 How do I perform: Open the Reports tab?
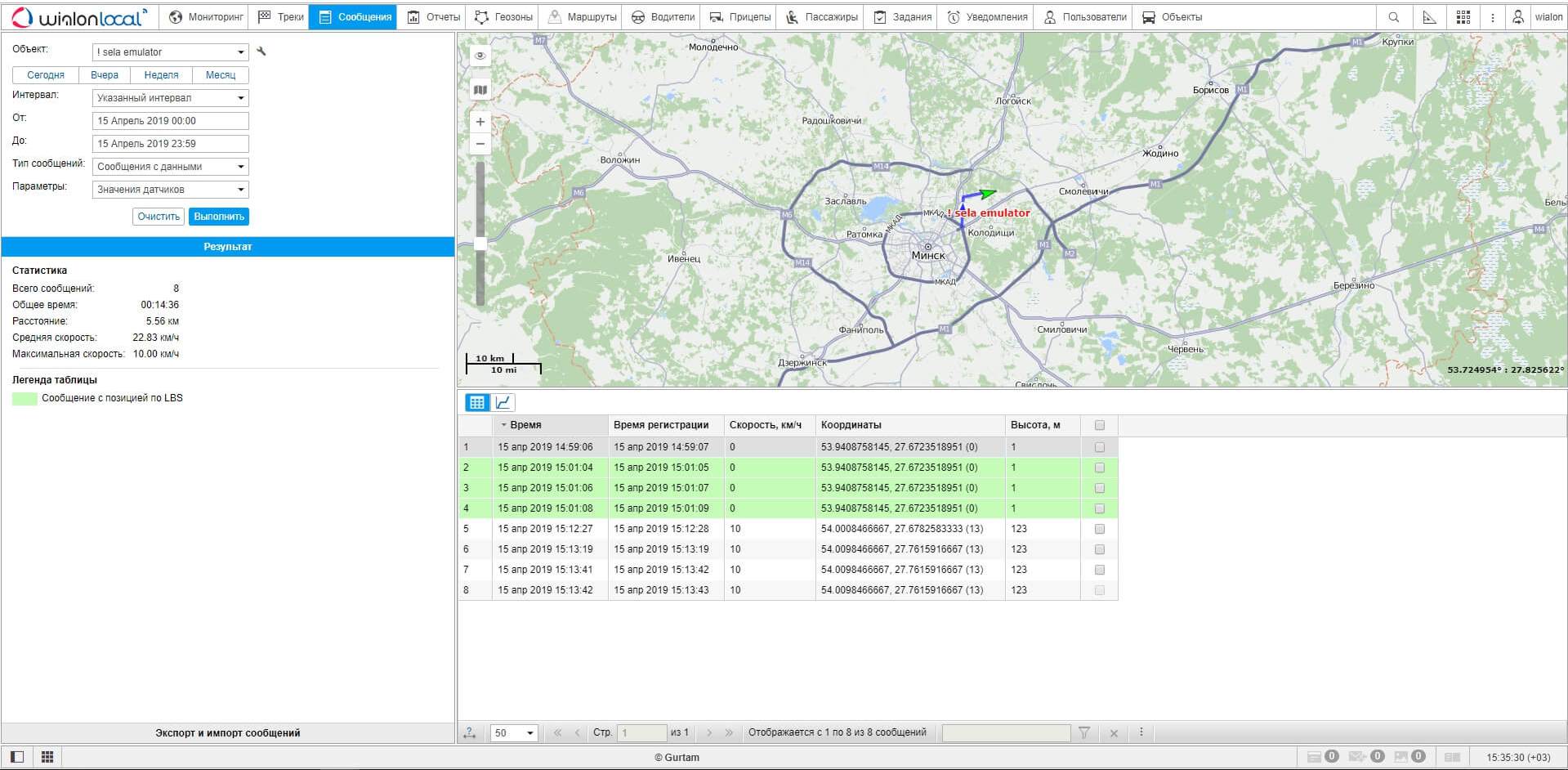tap(434, 17)
